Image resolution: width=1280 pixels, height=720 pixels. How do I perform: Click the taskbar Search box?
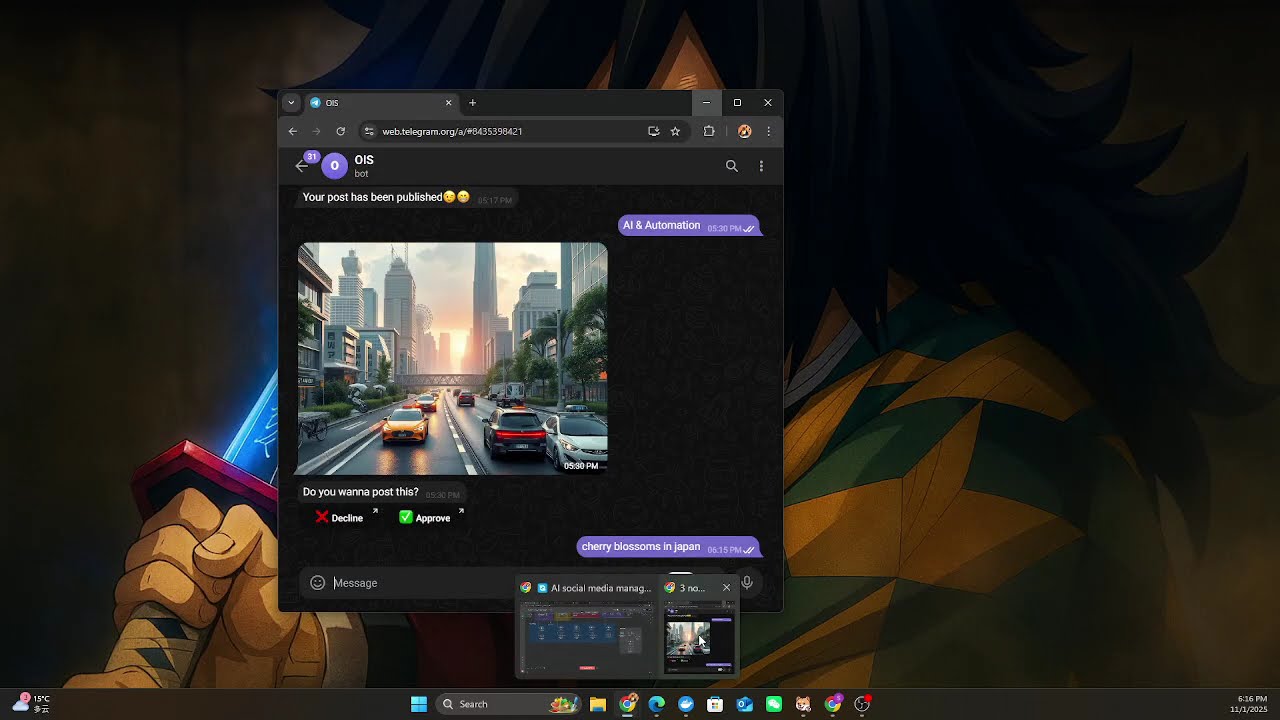click(509, 704)
